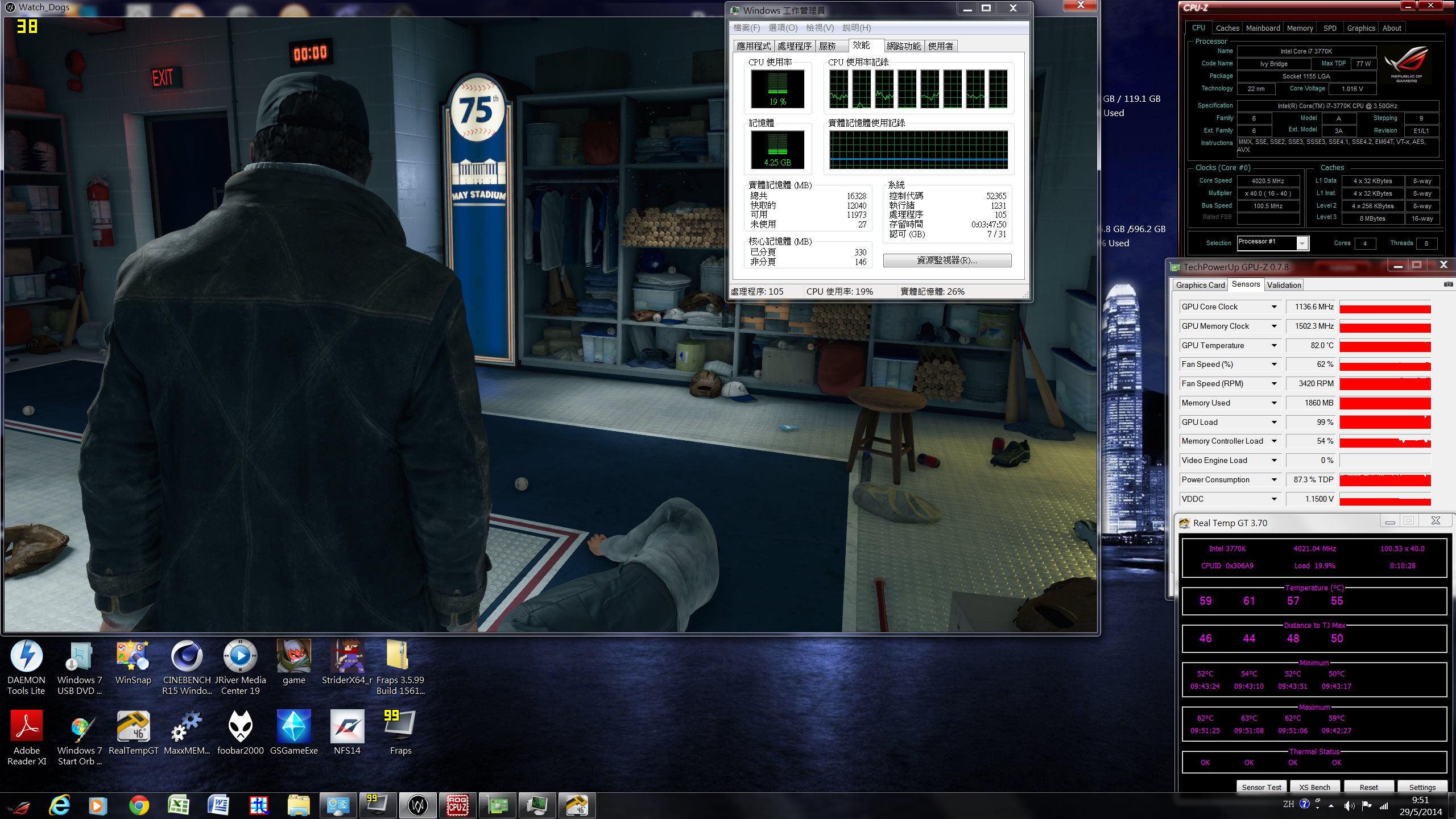Click GPU-Z screenshot camera icon
The width and height of the screenshot is (1456, 819).
(1448, 284)
